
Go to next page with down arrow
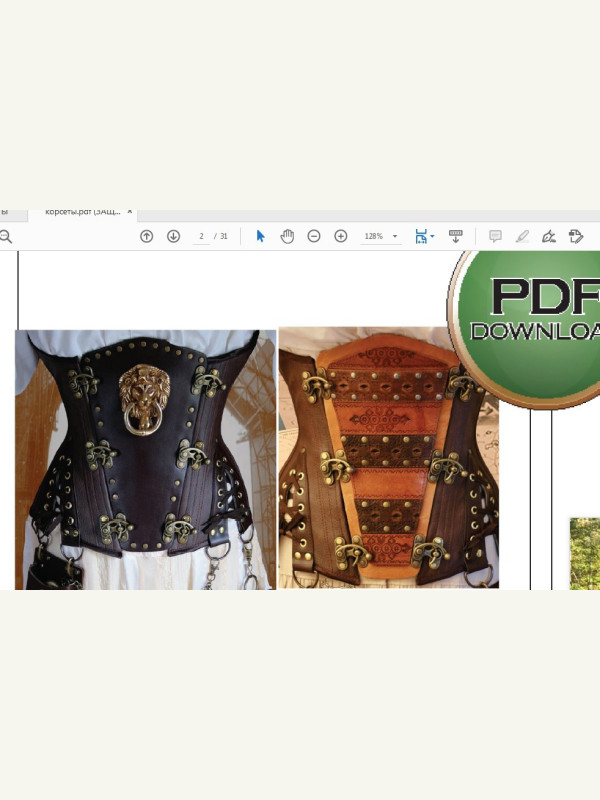tap(173, 236)
